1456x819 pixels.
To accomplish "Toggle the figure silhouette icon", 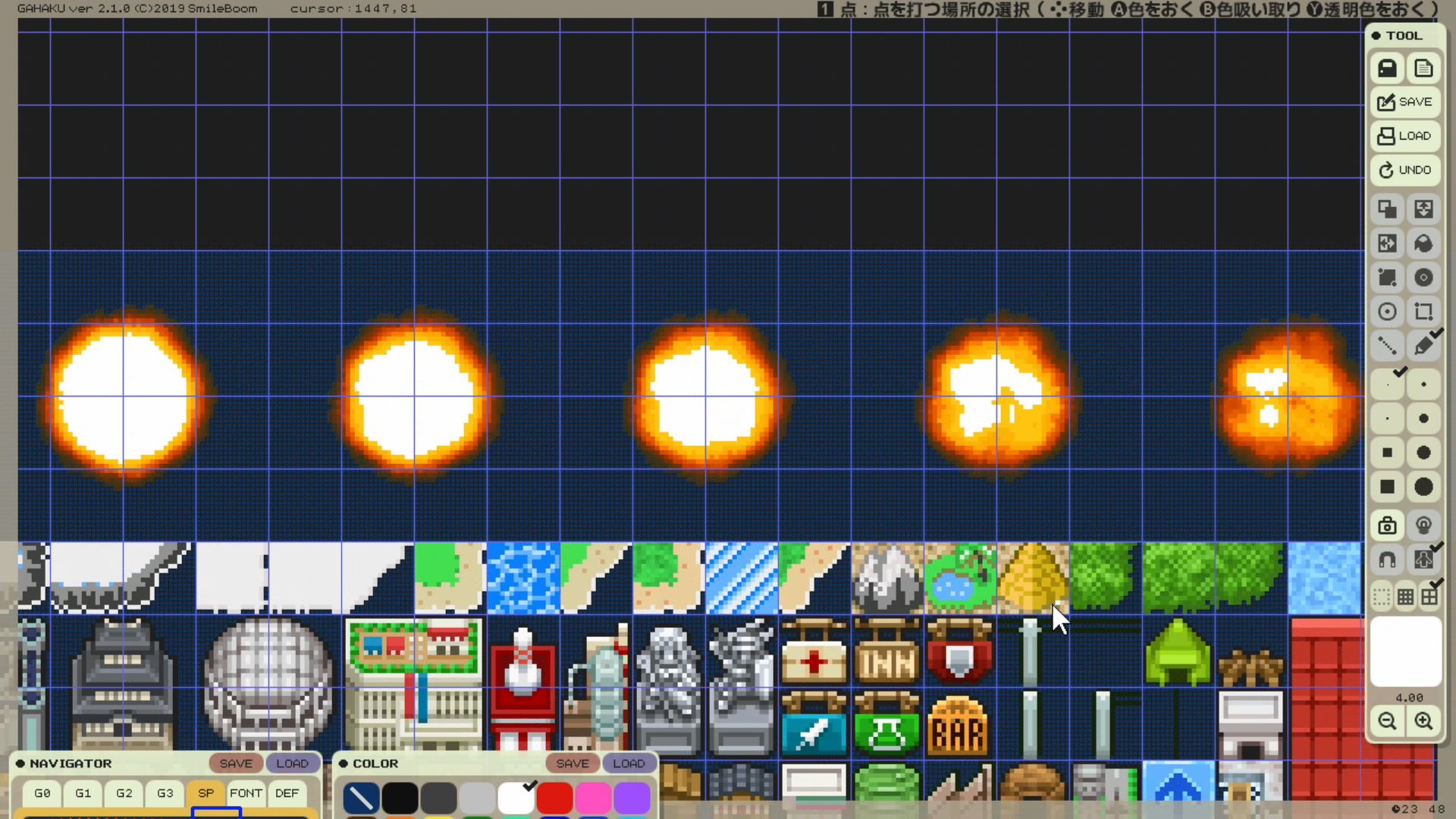I will (1423, 560).
